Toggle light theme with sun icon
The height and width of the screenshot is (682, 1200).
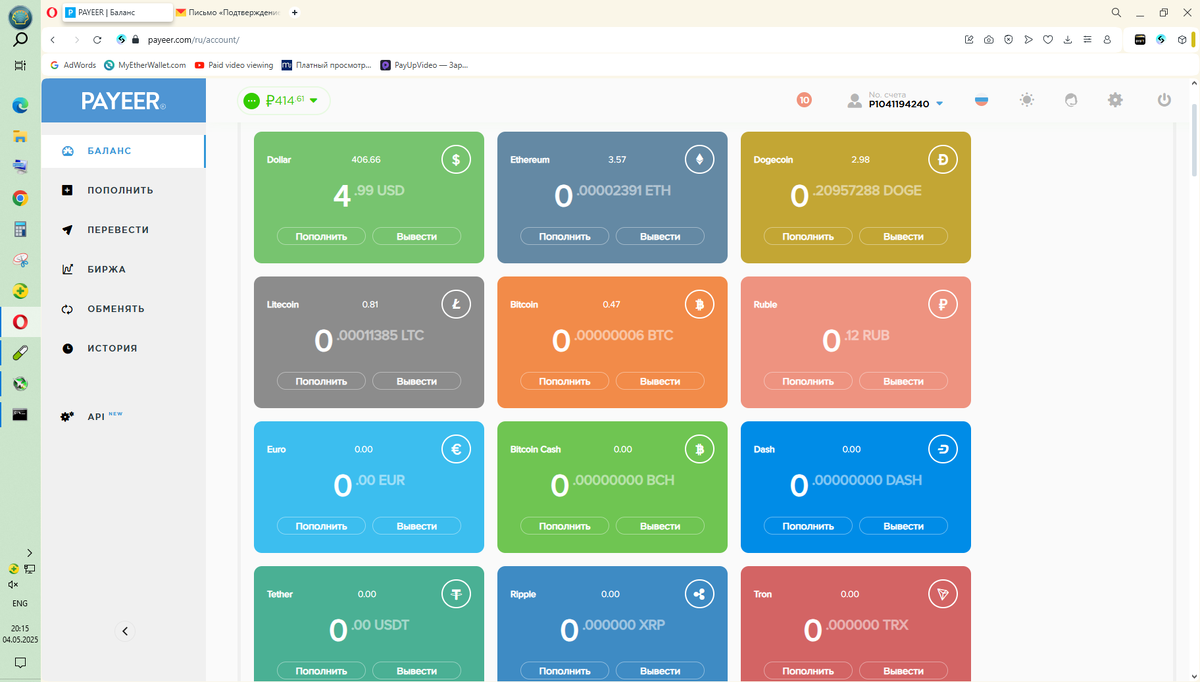[x=1027, y=100]
